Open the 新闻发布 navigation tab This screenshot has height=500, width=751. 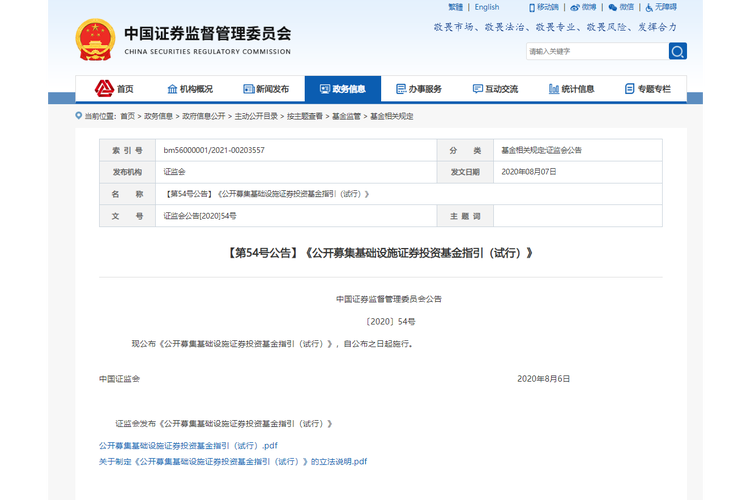266,89
